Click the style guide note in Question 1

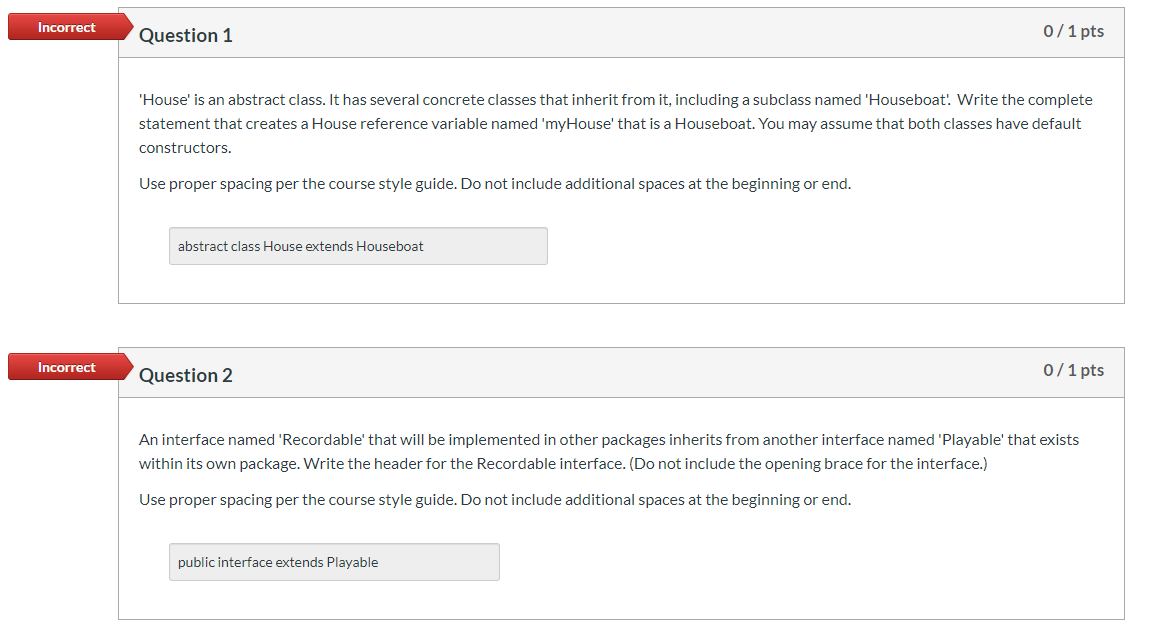[495, 183]
